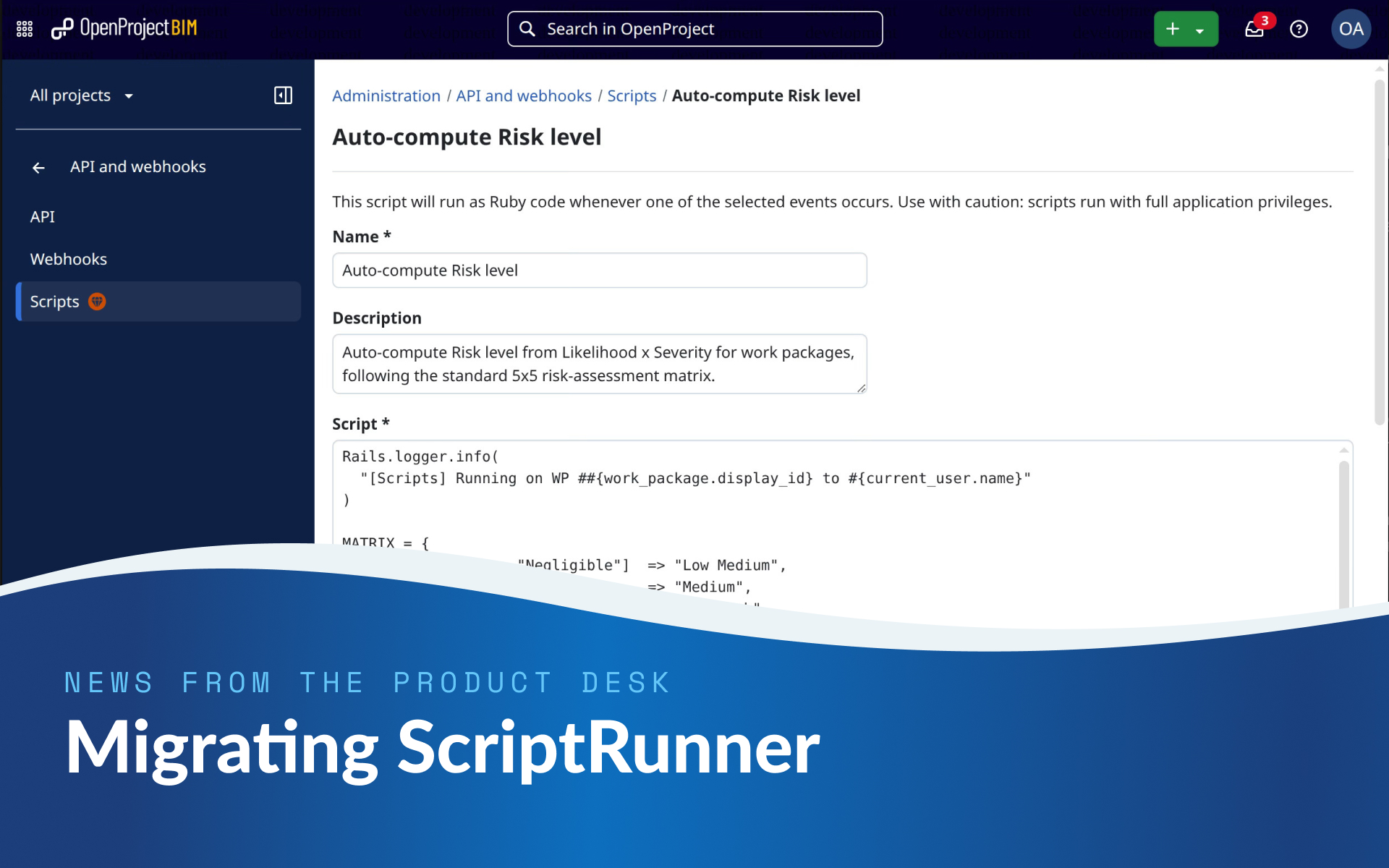Click the page heading Auto-compute Risk level
The image size is (1389, 868).
tap(467, 137)
